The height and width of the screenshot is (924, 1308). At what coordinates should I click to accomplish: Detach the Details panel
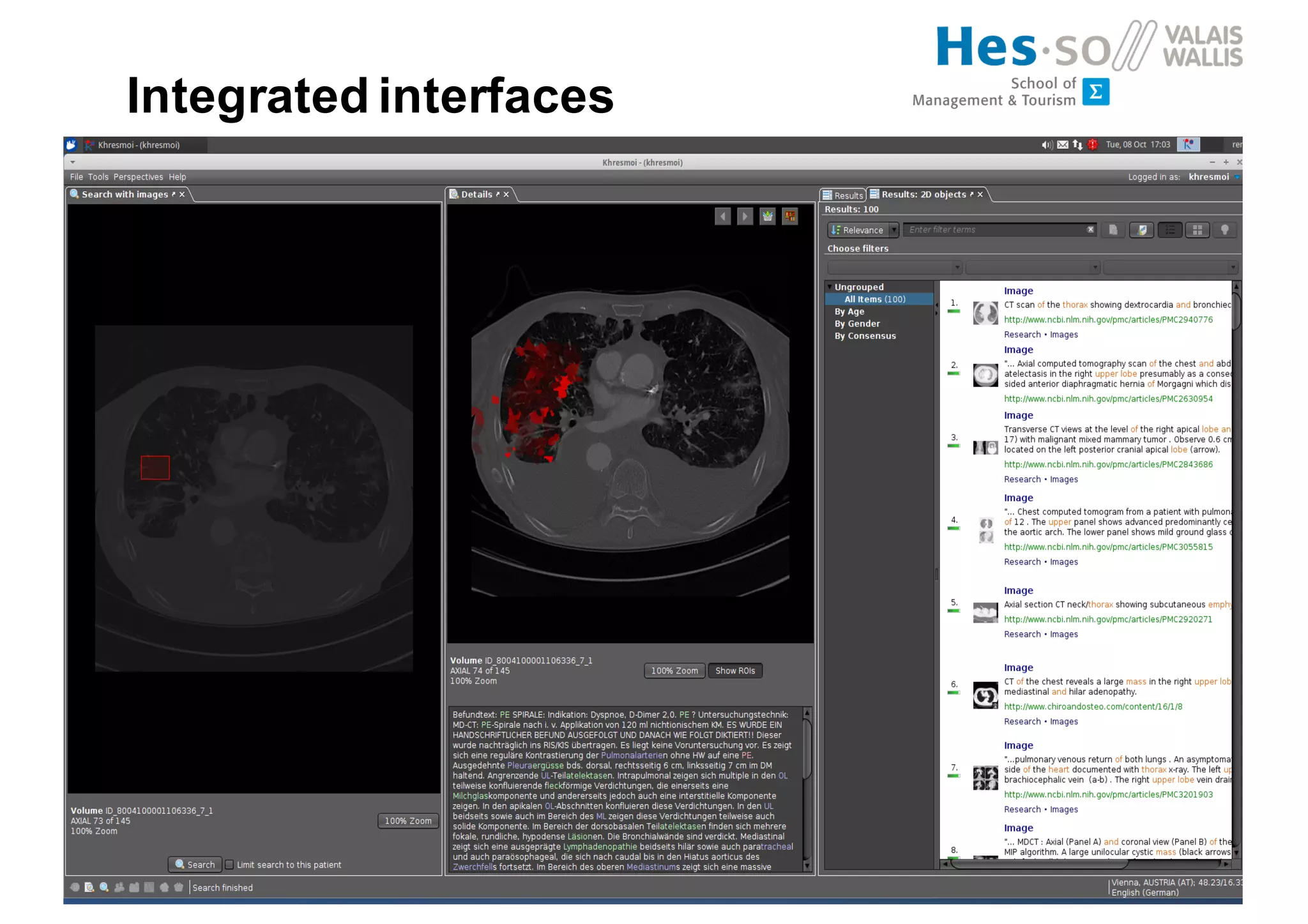(x=498, y=195)
